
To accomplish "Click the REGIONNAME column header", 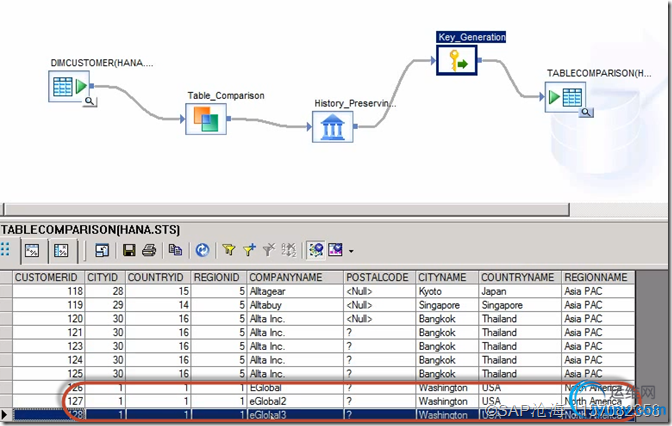I will tap(596, 277).
